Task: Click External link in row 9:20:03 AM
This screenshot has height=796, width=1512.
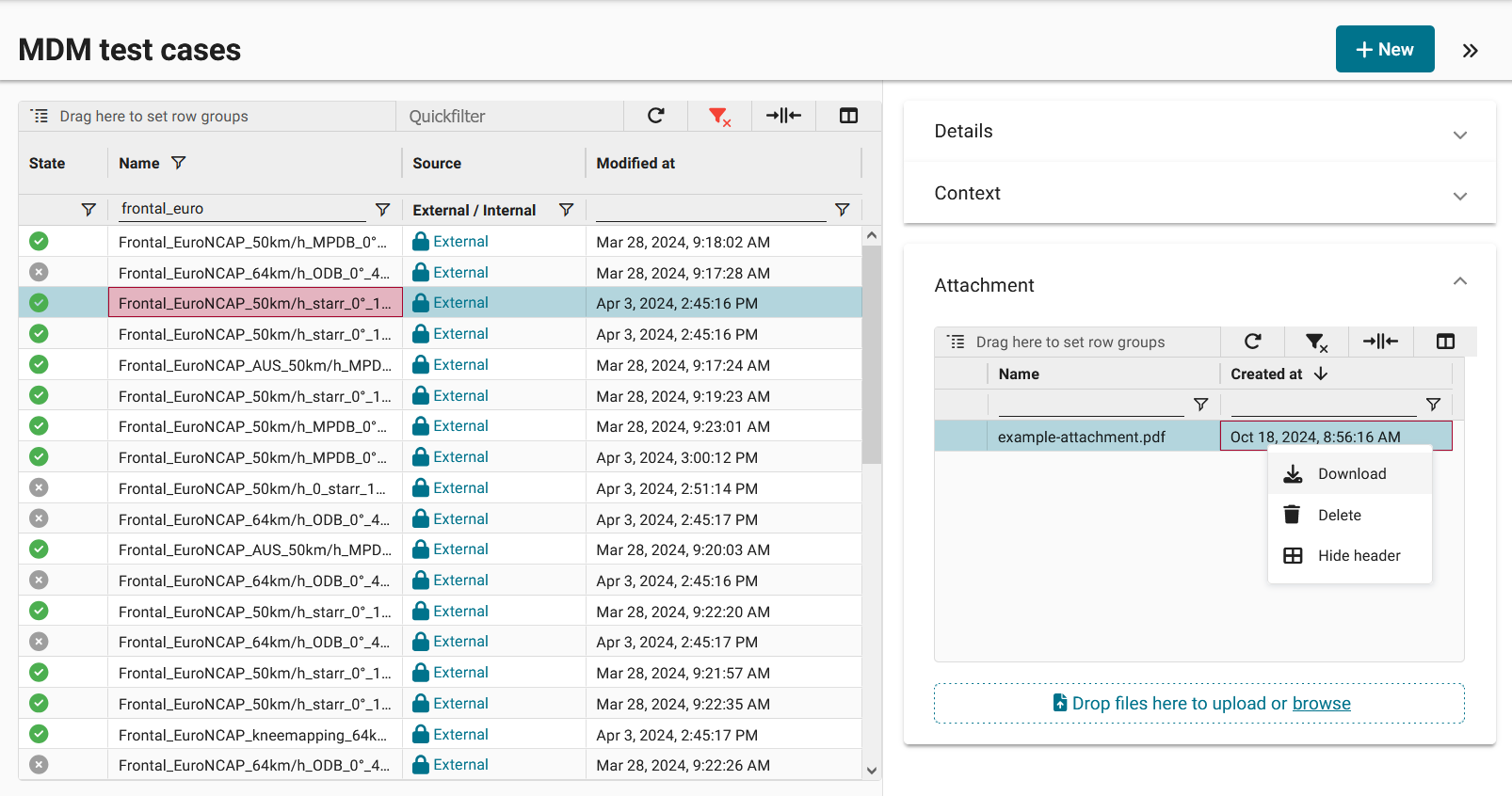Action: 460,549
